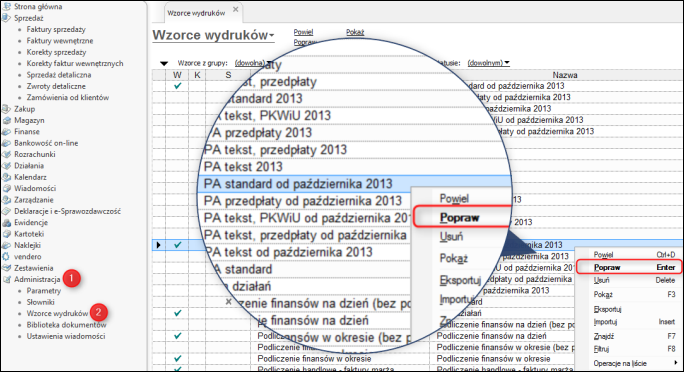Click the Kalendarz icon in the sidebar
Image resolution: width=684 pixels, height=372 pixels.
click(6, 177)
